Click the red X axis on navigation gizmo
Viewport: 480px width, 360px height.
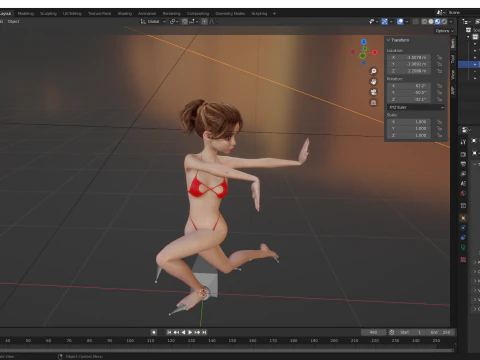pyautogui.click(x=375, y=52)
